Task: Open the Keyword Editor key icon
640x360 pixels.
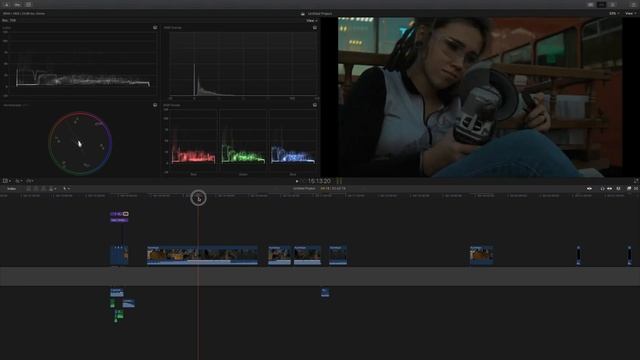Action: [18, 4]
